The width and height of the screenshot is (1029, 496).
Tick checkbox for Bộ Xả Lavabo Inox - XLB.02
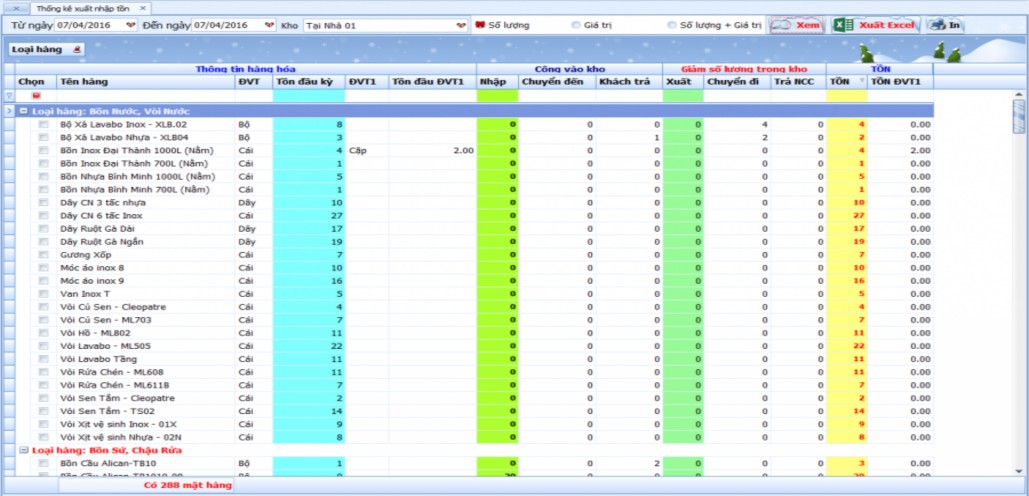coord(43,125)
